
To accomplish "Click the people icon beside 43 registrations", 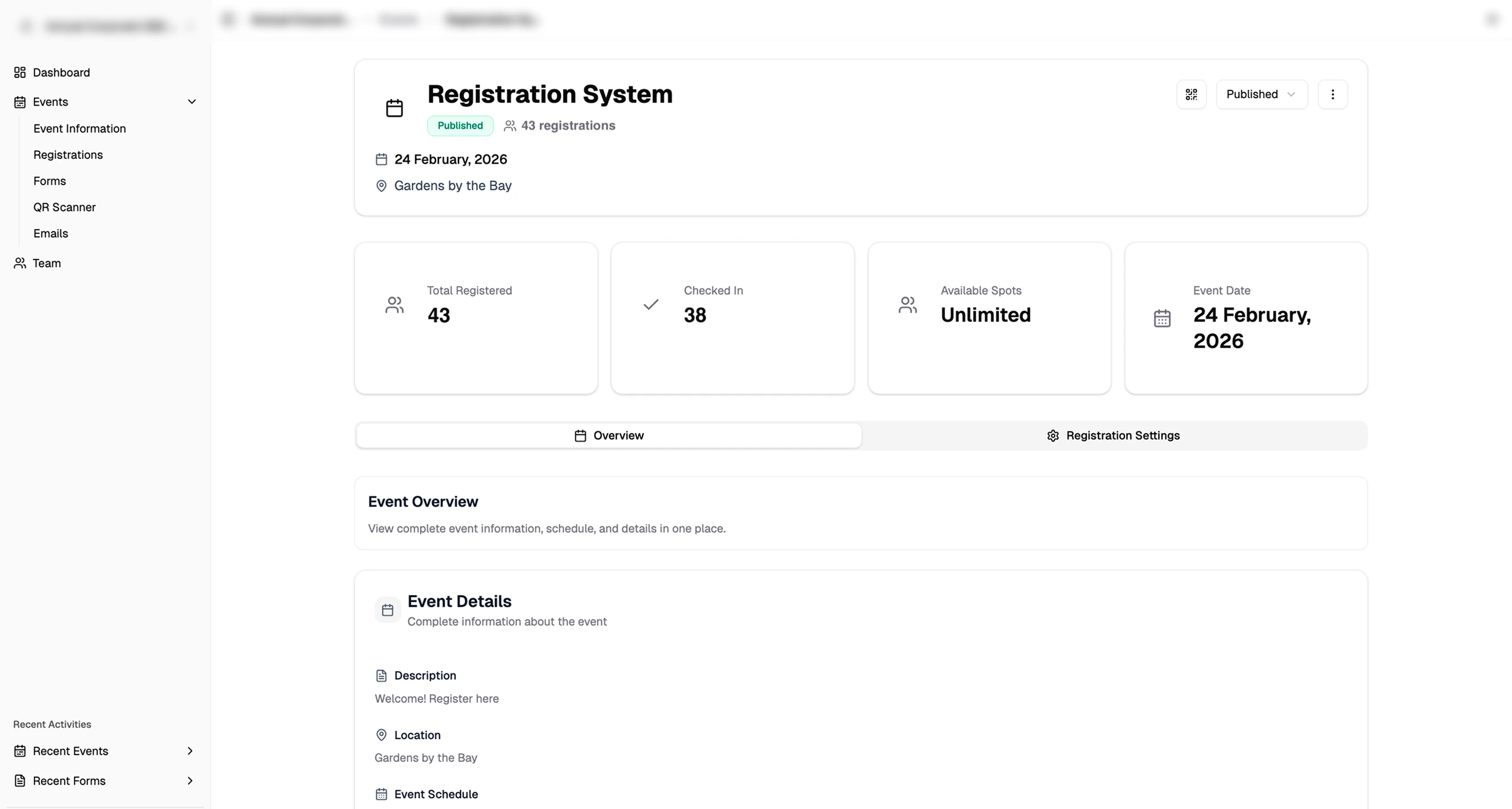I will pyautogui.click(x=509, y=125).
